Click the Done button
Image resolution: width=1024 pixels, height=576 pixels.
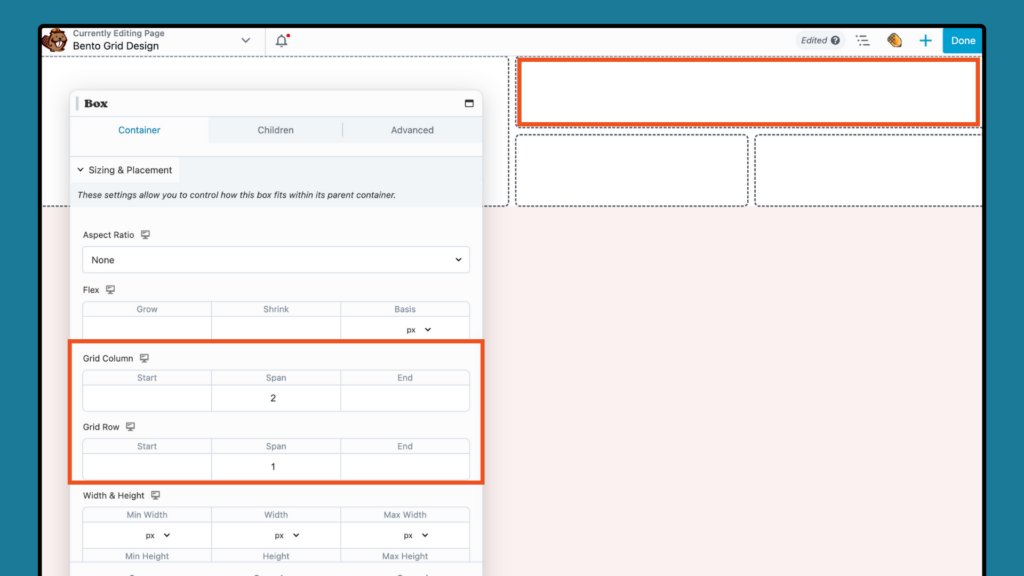click(x=962, y=40)
